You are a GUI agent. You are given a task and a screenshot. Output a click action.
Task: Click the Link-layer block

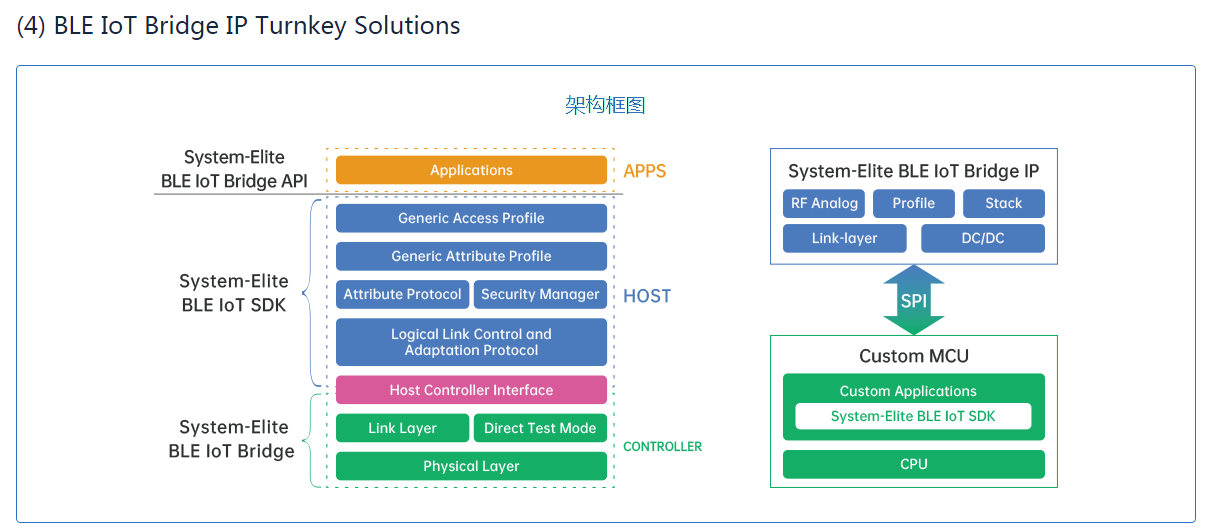[x=845, y=238]
